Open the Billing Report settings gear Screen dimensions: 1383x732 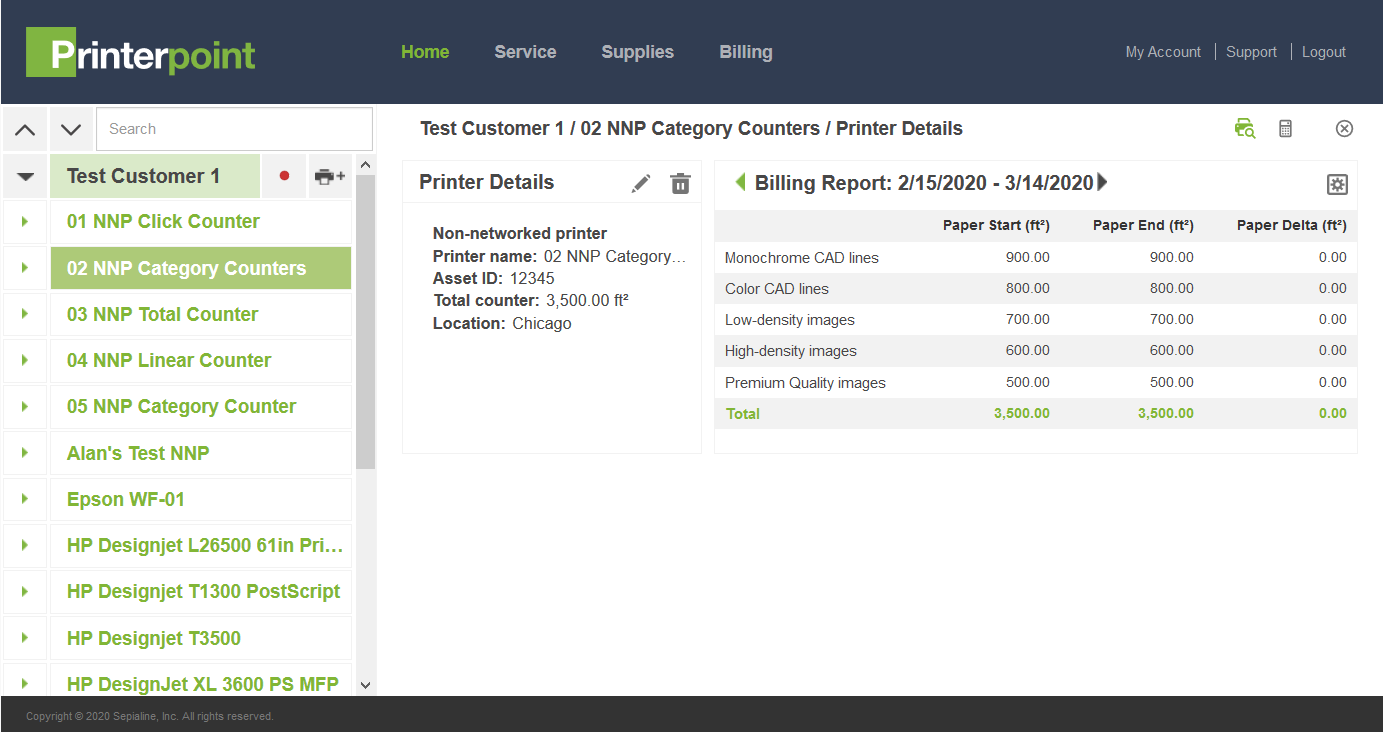tap(1337, 184)
